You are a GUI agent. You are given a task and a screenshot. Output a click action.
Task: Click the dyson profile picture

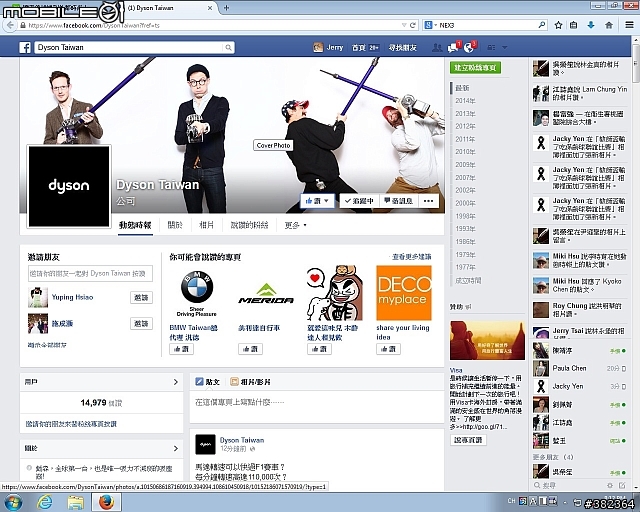(x=69, y=186)
